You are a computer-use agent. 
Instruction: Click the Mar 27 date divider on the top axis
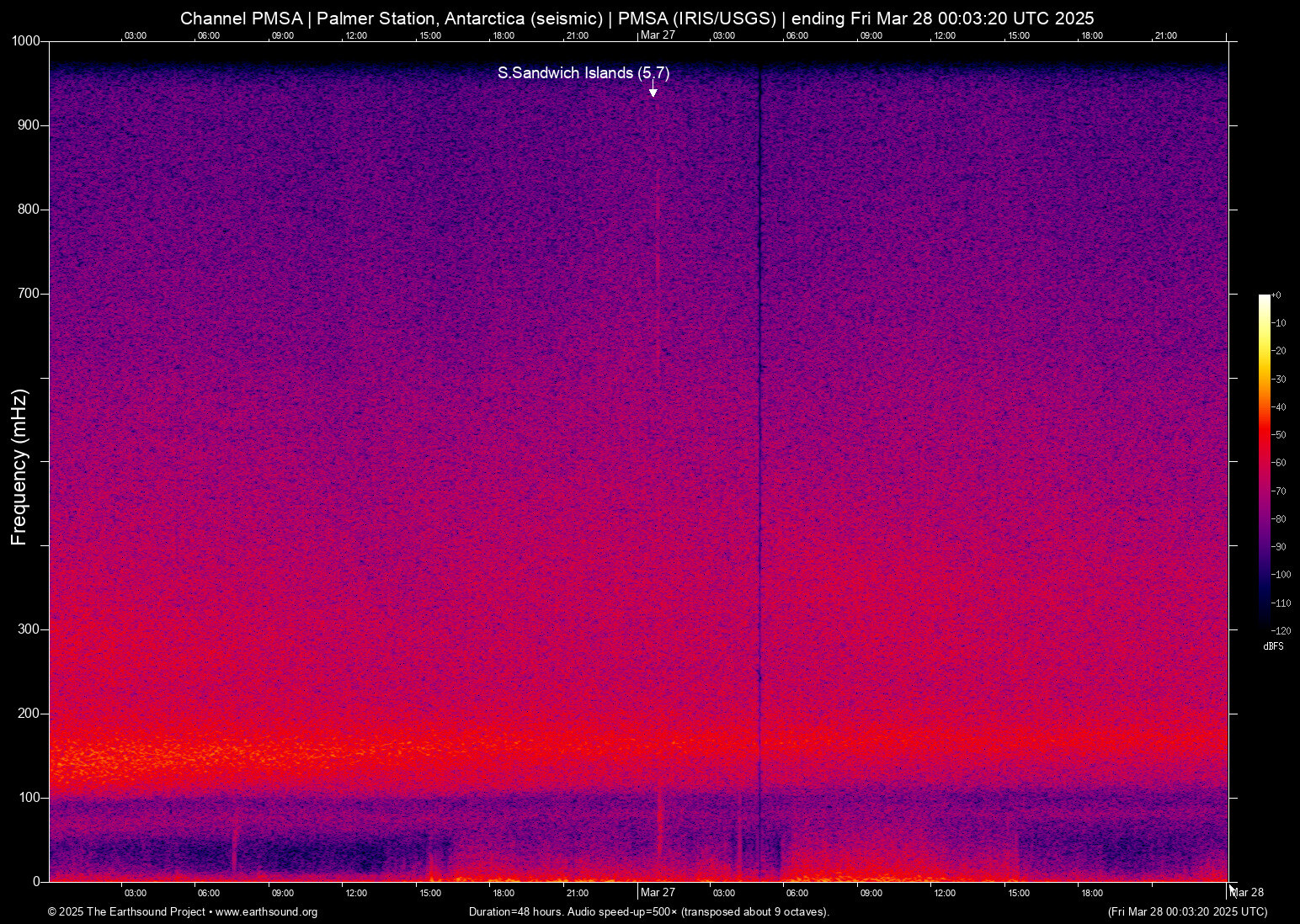pos(658,35)
